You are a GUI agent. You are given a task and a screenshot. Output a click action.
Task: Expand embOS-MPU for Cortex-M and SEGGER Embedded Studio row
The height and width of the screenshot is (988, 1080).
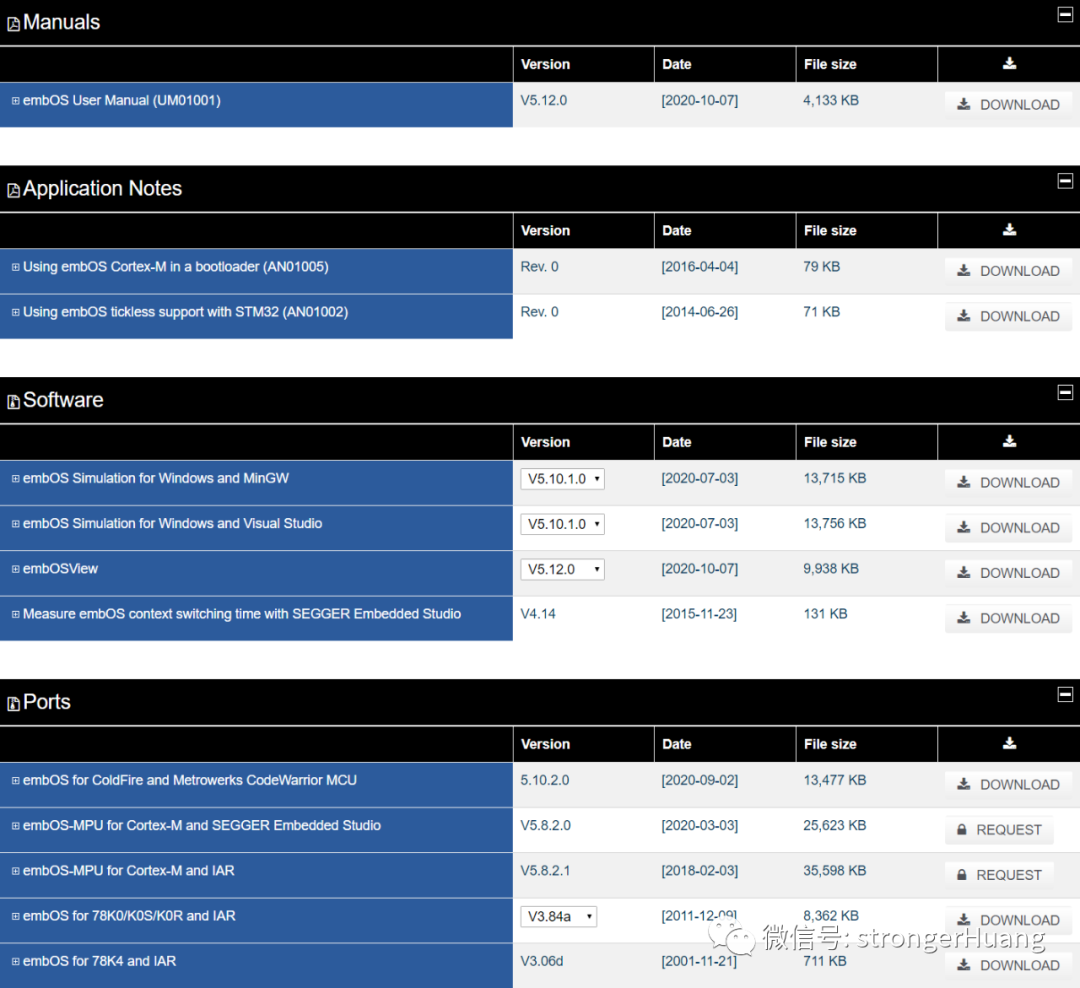pos(15,826)
